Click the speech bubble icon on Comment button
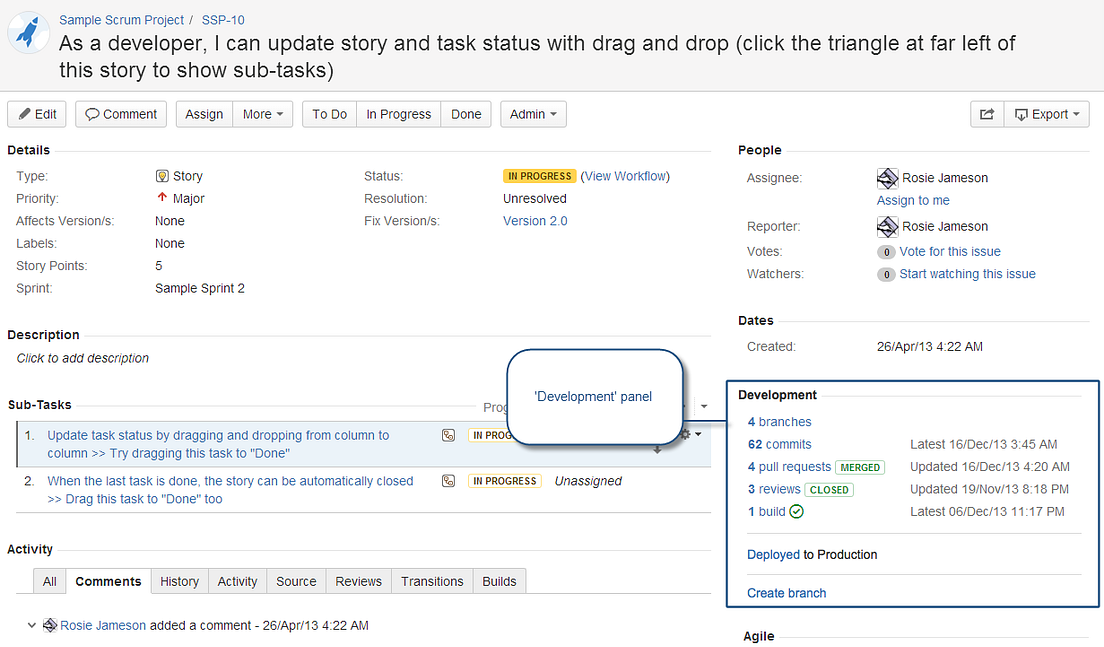1104x647 pixels. 93,113
